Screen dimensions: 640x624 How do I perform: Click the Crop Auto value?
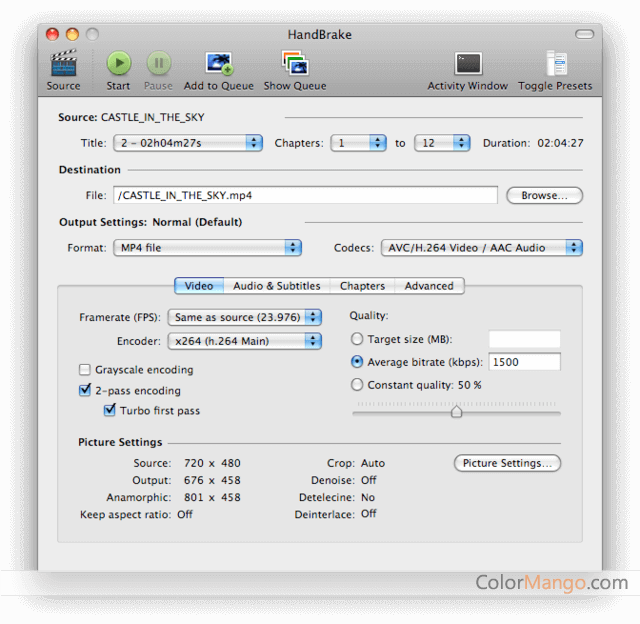coord(373,463)
